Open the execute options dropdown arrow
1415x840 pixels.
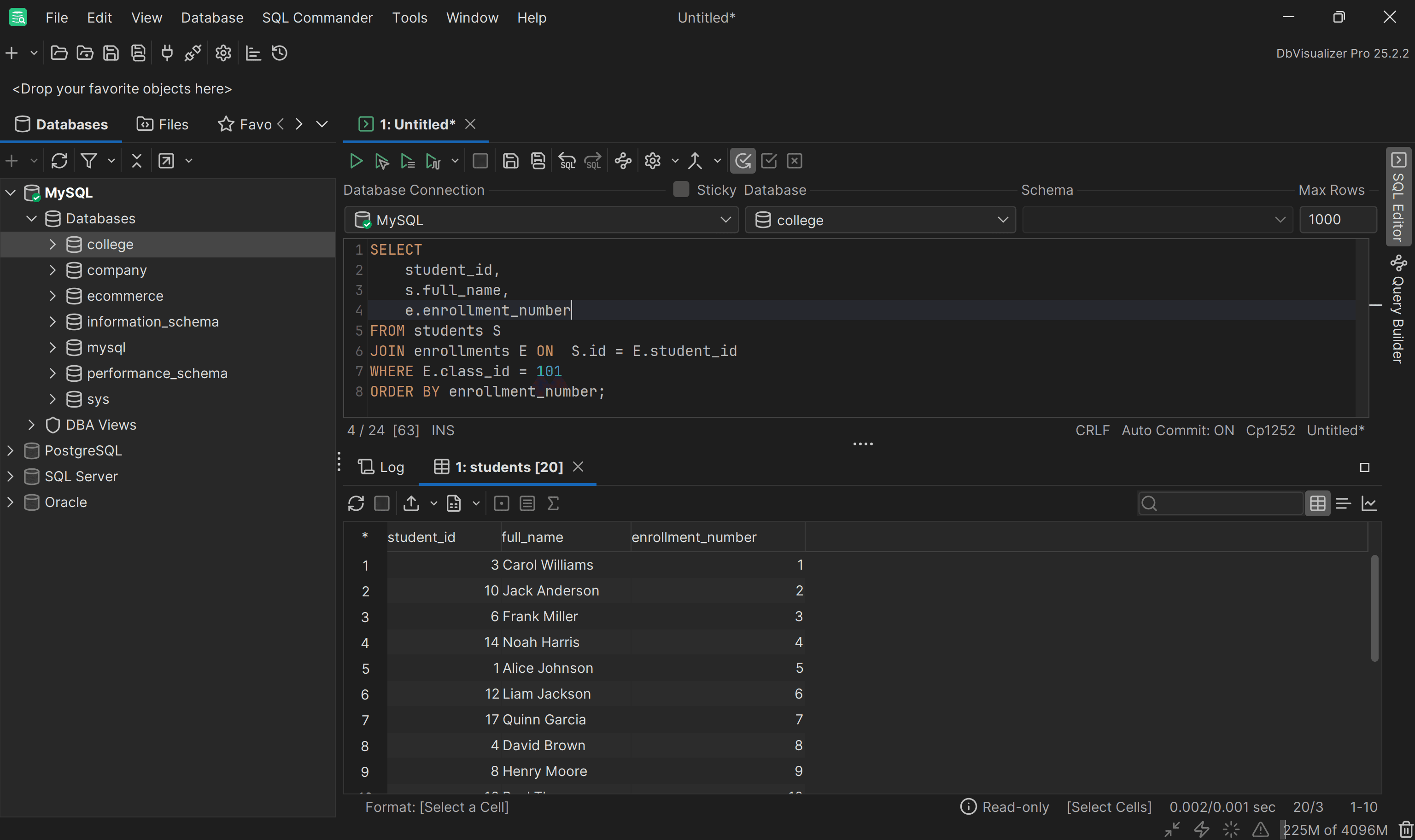[x=455, y=161]
